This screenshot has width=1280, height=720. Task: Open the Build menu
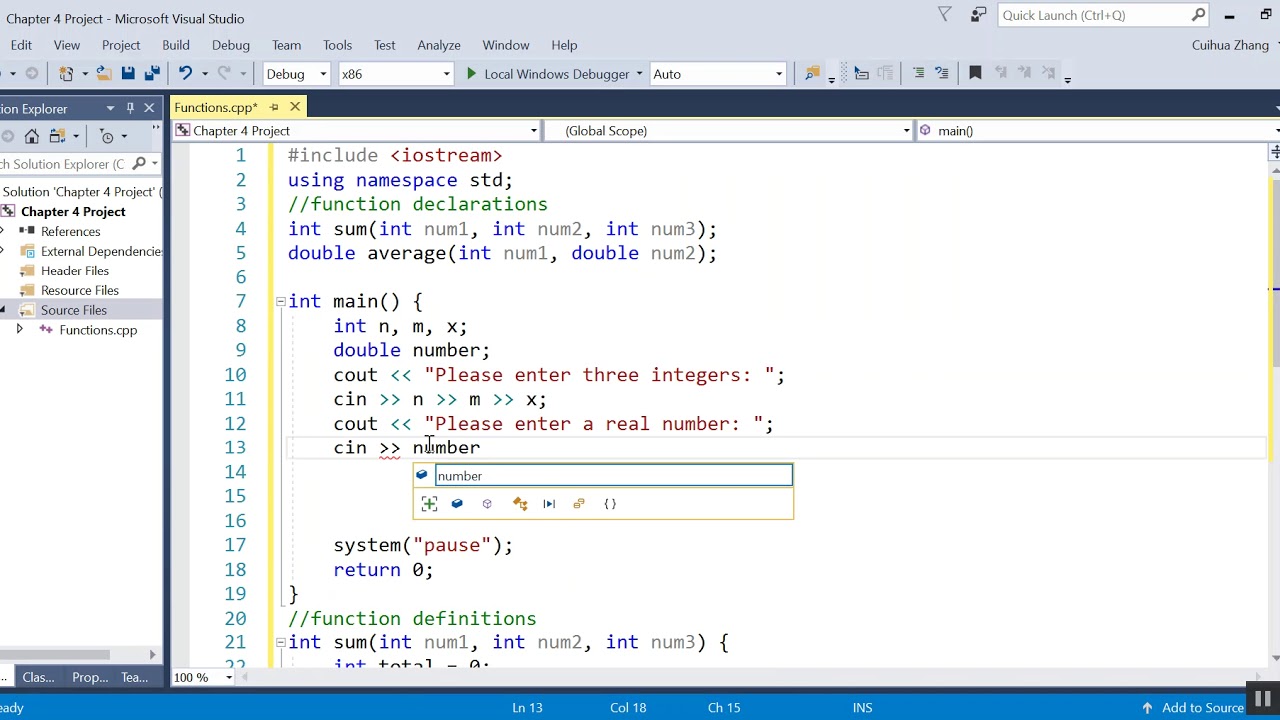coord(176,45)
